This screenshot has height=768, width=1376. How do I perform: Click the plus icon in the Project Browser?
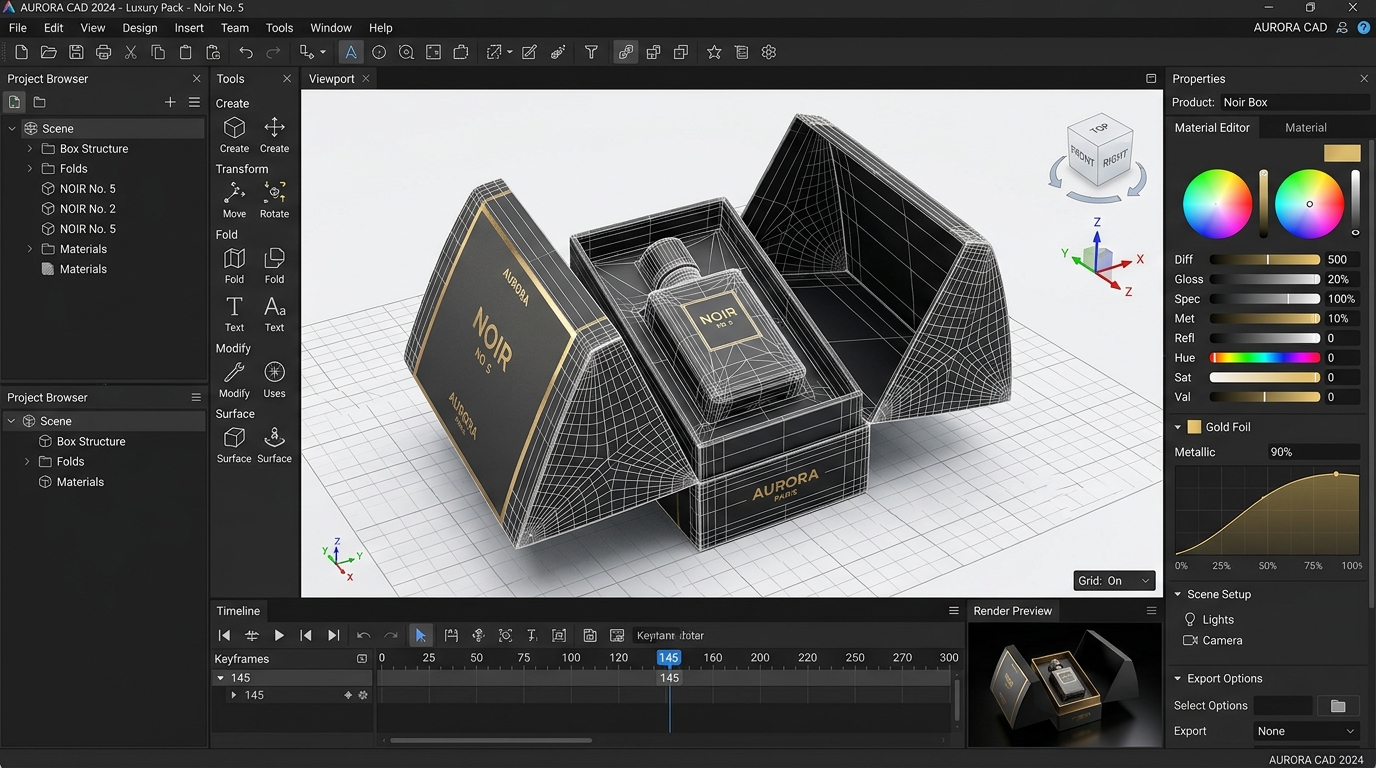pyautogui.click(x=170, y=102)
